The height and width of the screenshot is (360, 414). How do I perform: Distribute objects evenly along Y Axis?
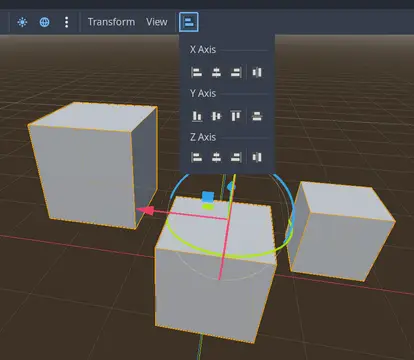257,116
